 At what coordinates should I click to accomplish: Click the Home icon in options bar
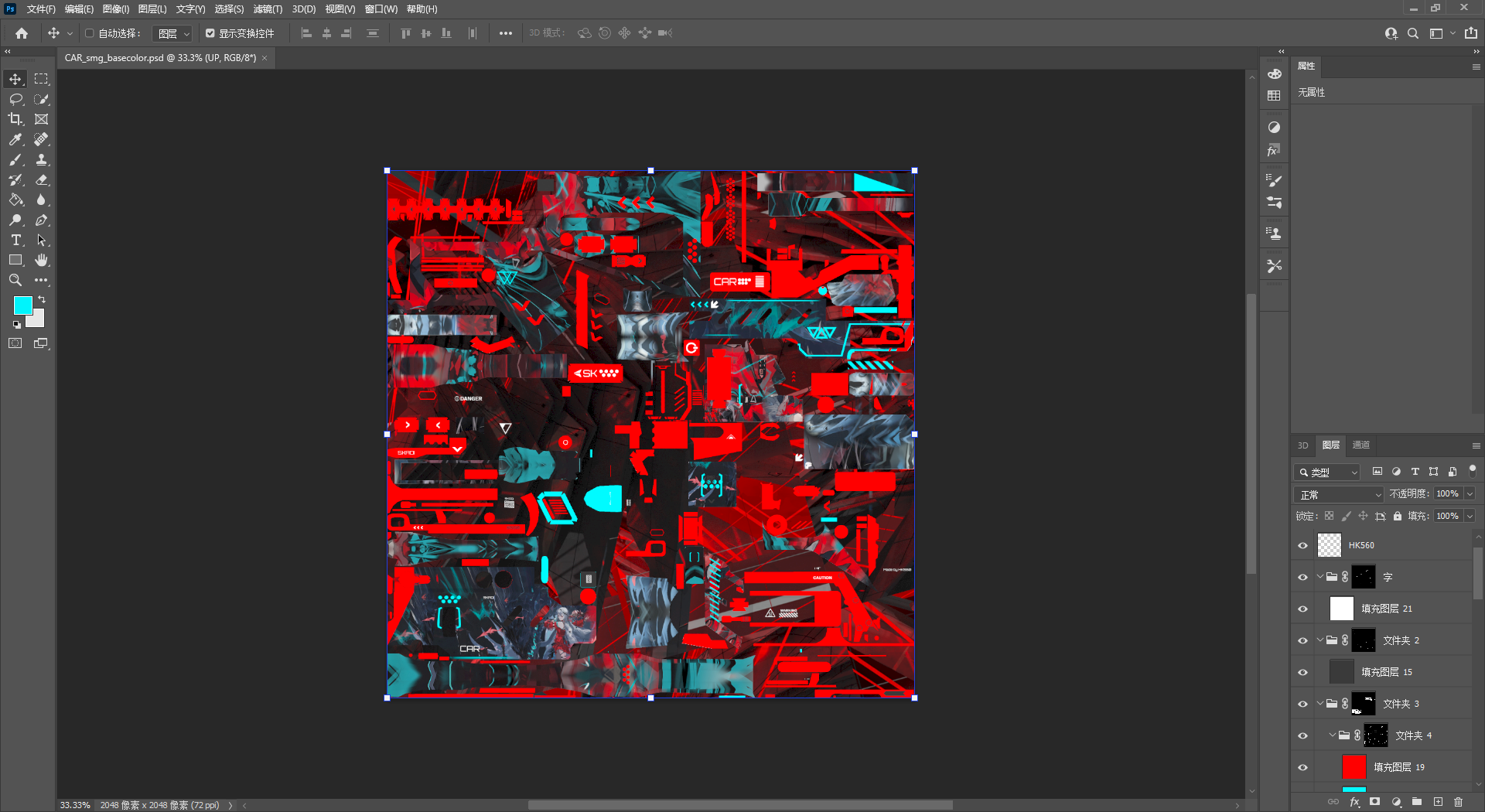[22, 33]
